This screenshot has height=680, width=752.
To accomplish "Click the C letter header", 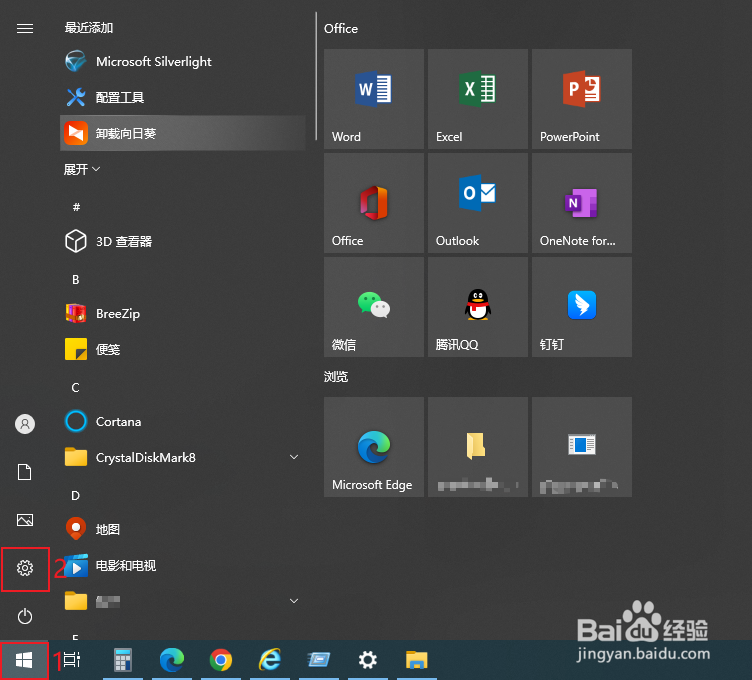I will (x=76, y=387).
